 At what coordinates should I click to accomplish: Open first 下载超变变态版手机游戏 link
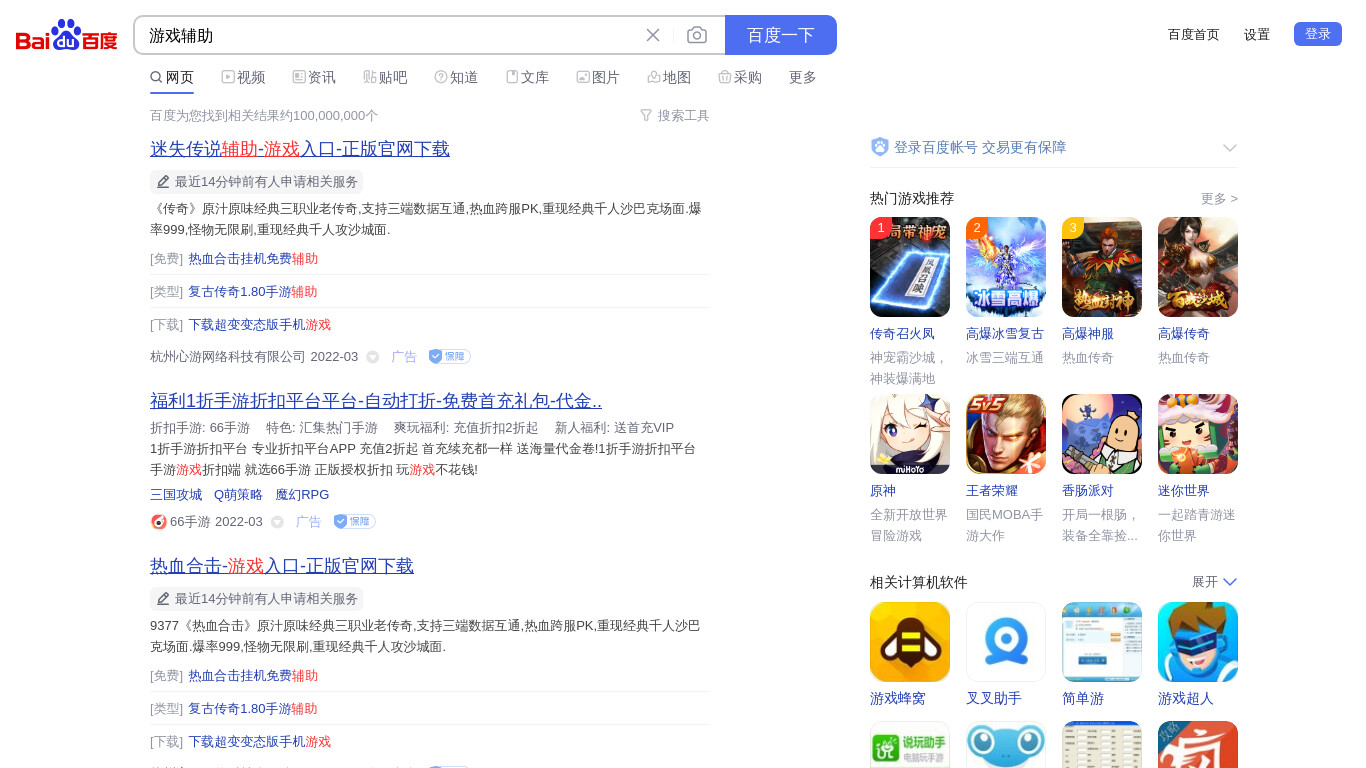(259, 324)
